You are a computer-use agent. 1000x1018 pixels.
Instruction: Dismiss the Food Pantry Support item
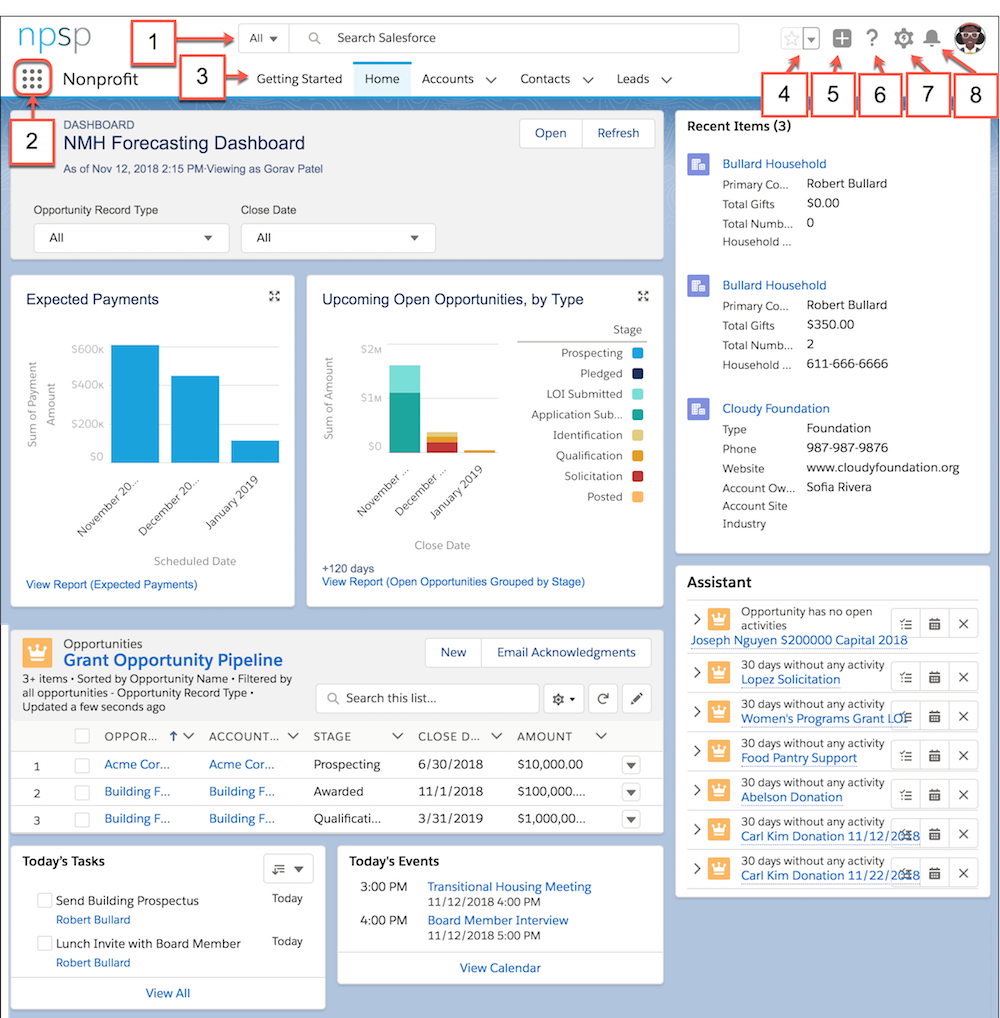point(963,756)
